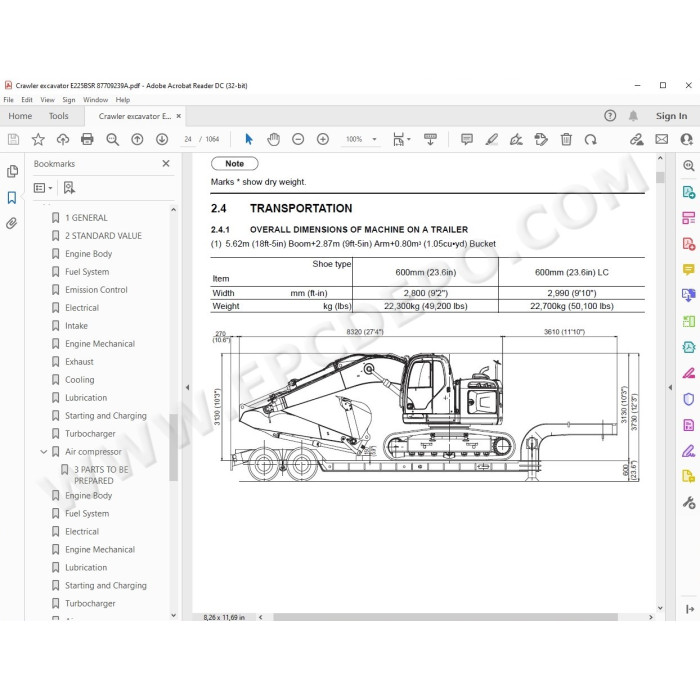Click the Sign document pen icon

517,139
